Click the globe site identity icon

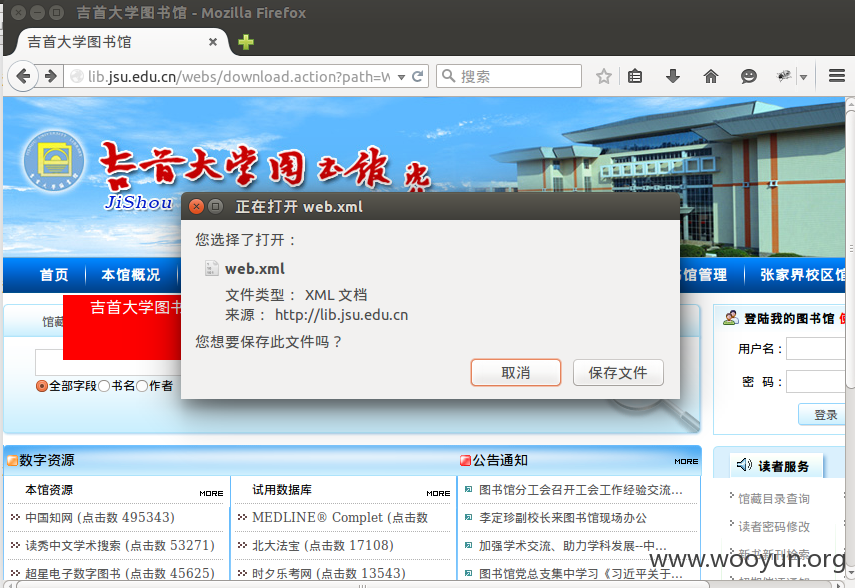[x=77, y=76]
